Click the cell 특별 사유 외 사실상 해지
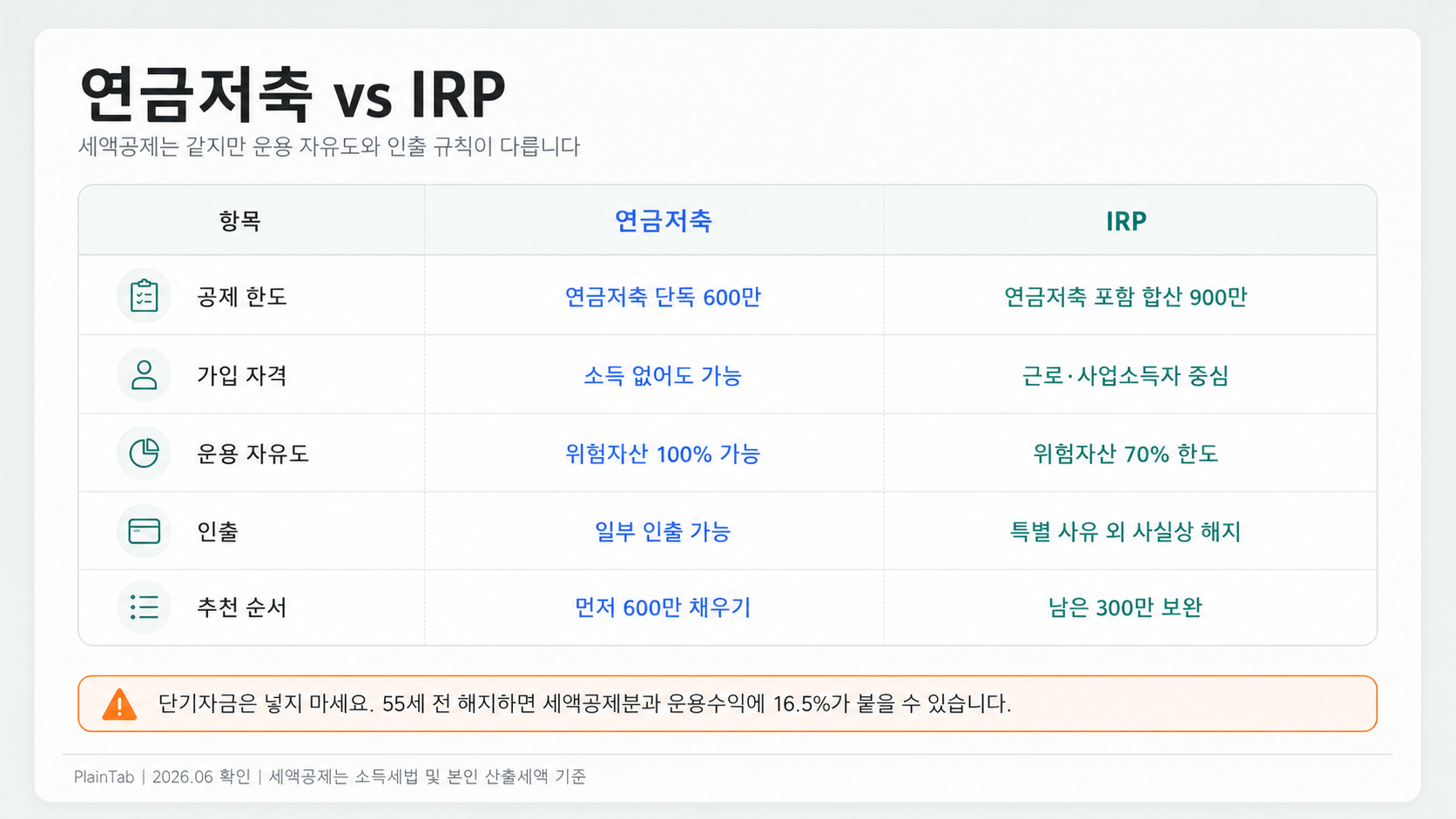1456x819 pixels. [1126, 531]
